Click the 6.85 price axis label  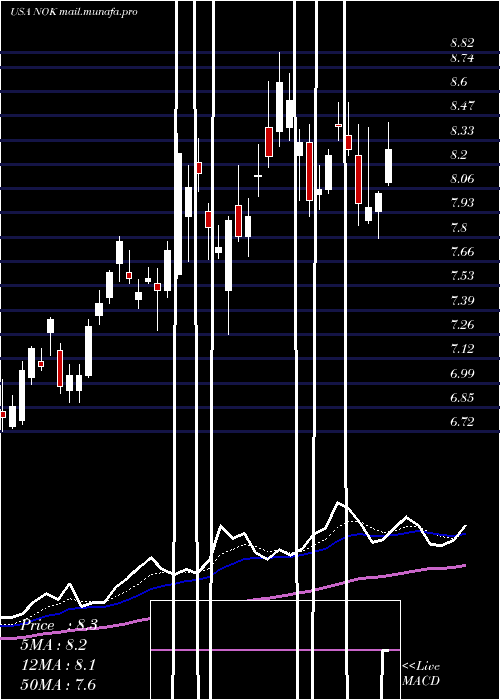pyautogui.click(x=462, y=397)
